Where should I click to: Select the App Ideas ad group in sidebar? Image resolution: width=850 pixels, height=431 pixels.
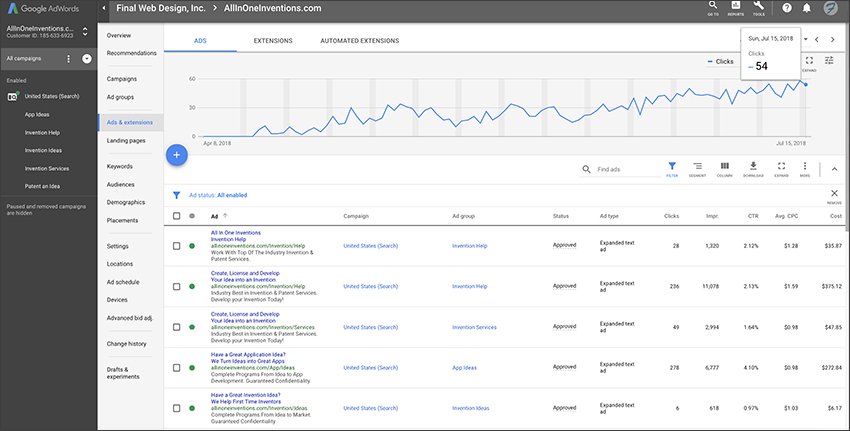point(37,114)
